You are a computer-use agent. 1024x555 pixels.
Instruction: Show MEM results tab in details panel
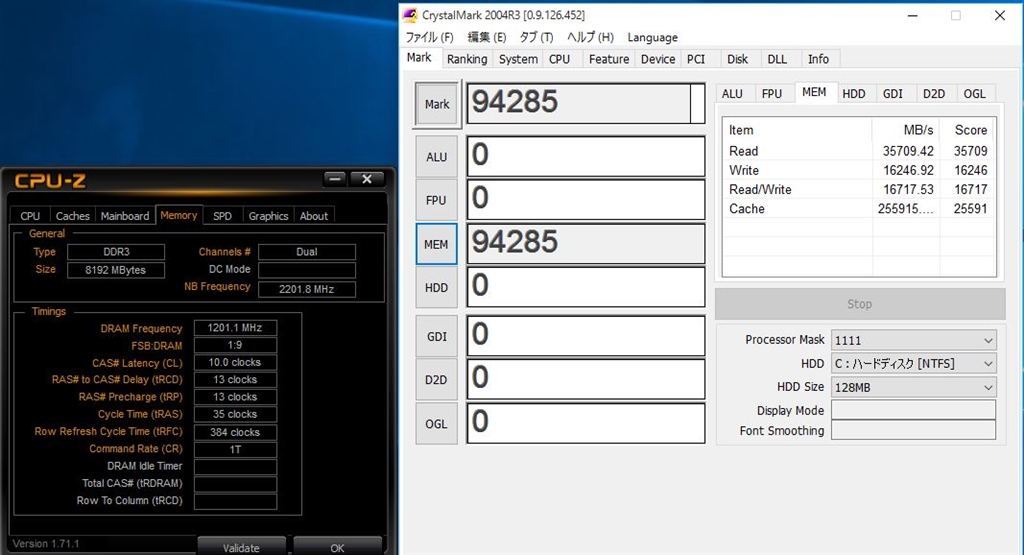pyautogui.click(x=814, y=92)
